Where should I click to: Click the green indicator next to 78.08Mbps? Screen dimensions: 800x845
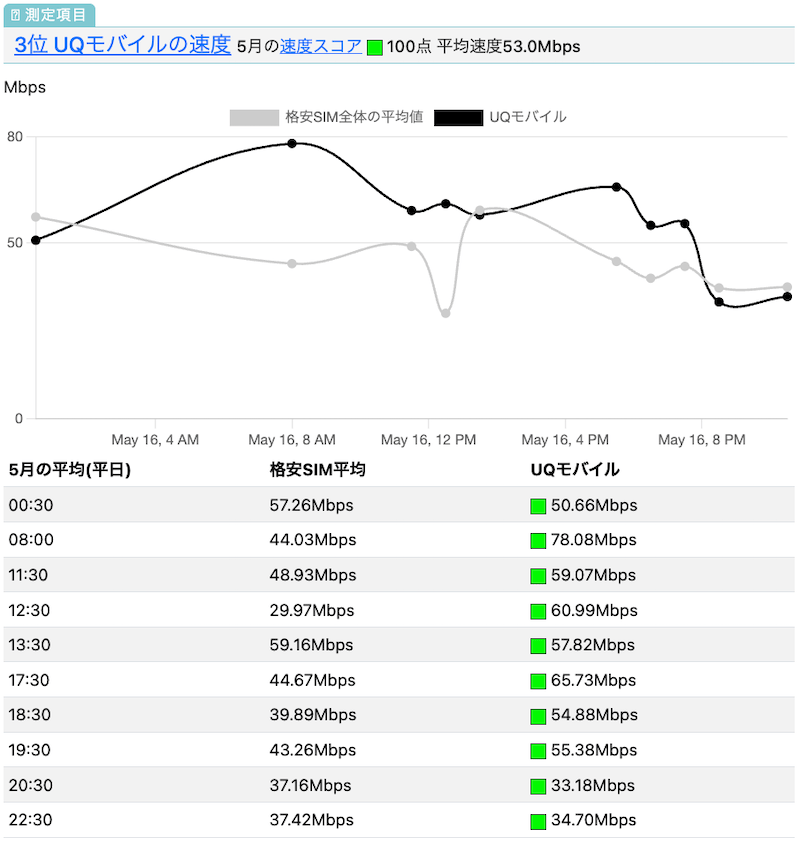coord(538,541)
